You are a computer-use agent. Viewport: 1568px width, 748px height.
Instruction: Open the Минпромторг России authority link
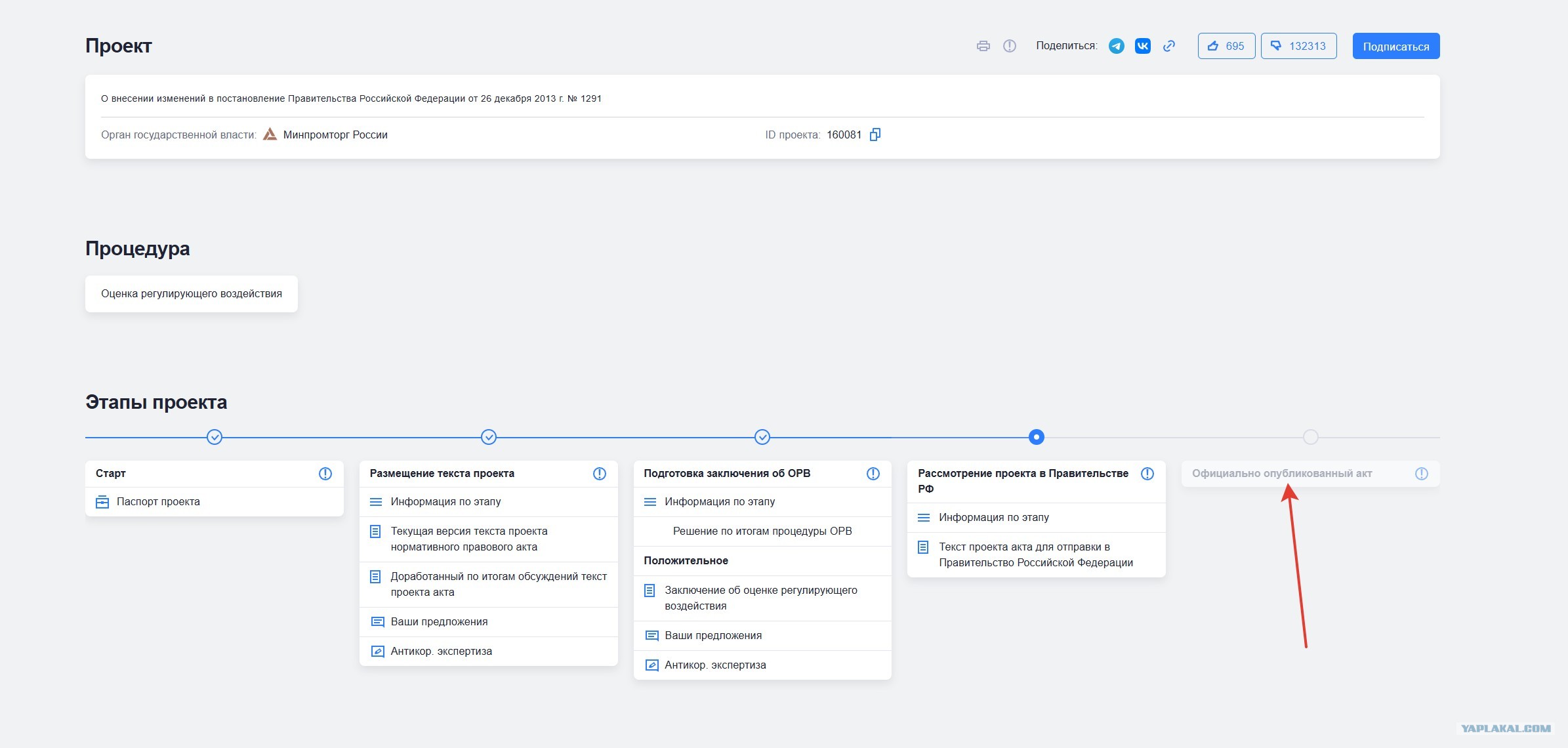(335, 135)
